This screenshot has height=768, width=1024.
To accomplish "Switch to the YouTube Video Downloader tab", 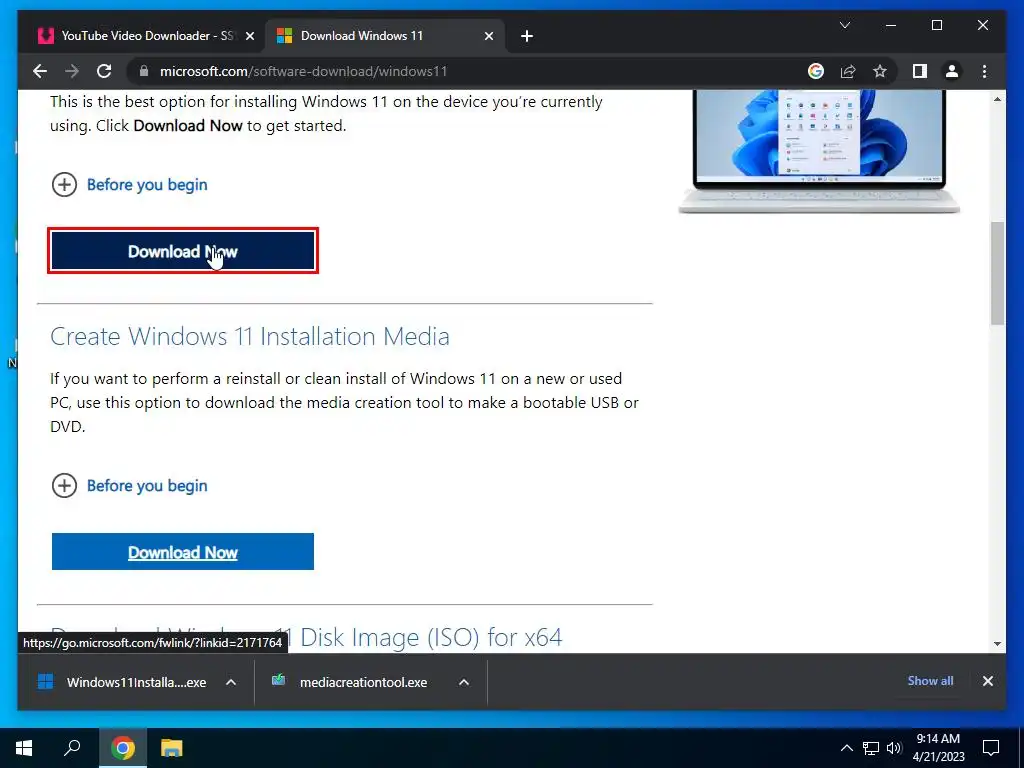I will coord(144,36).
